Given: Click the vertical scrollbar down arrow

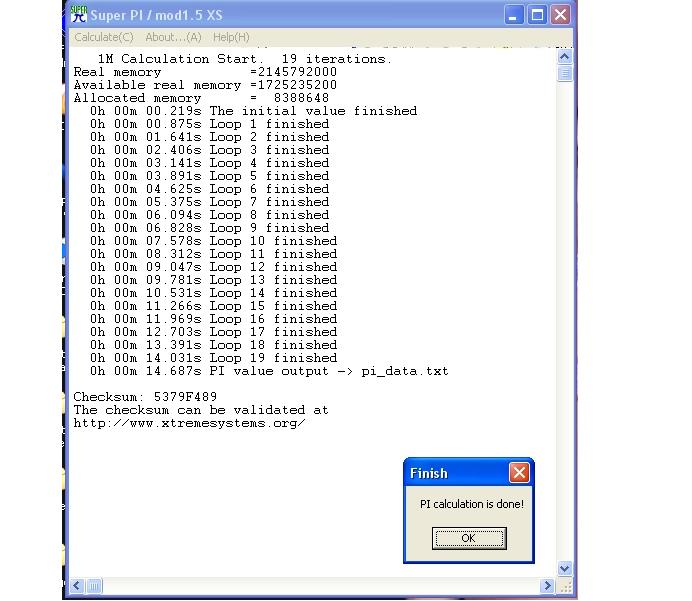Looking at the screenshot, I should [564, 568].
